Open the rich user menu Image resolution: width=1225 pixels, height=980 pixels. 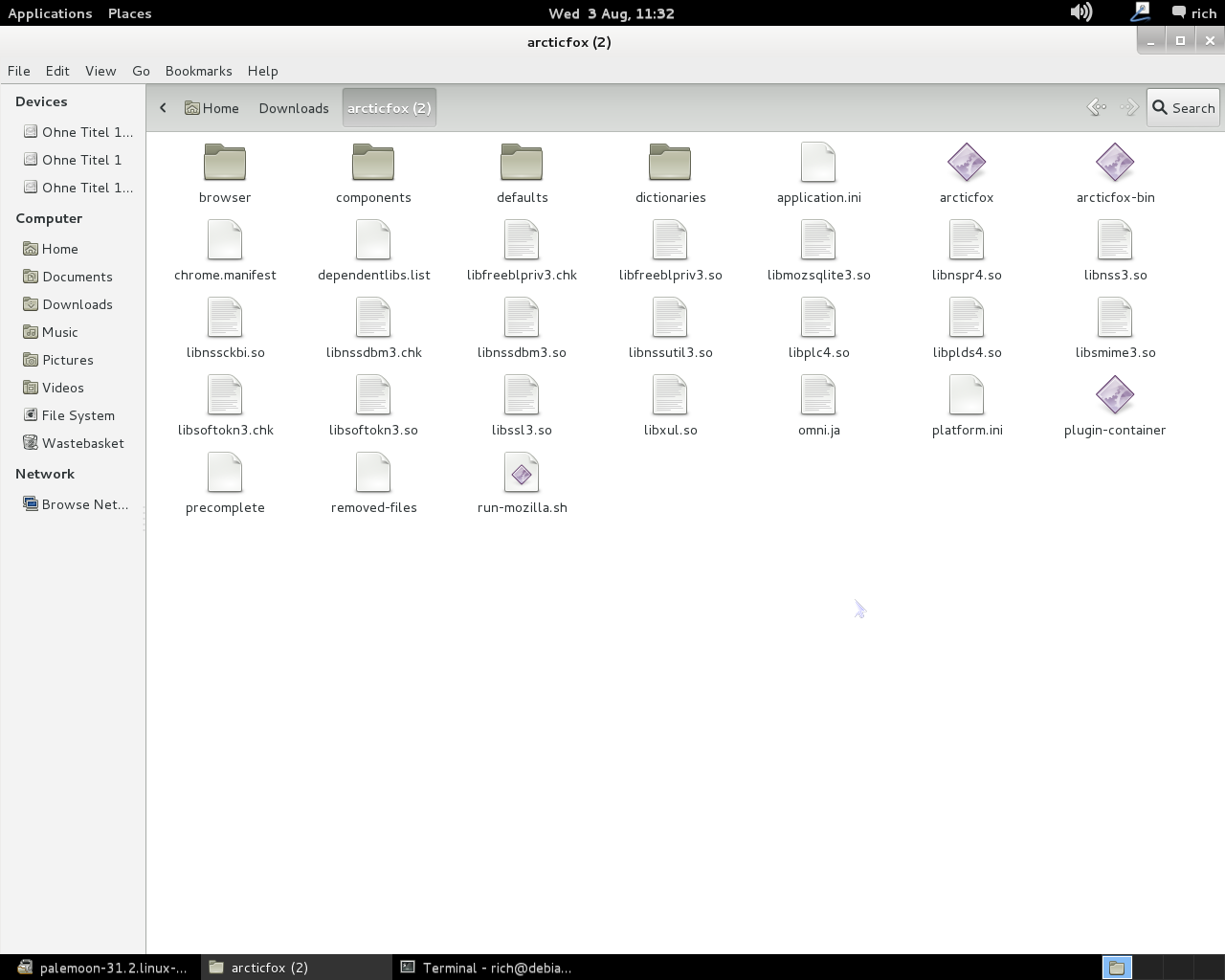(x=1194, y=13)
